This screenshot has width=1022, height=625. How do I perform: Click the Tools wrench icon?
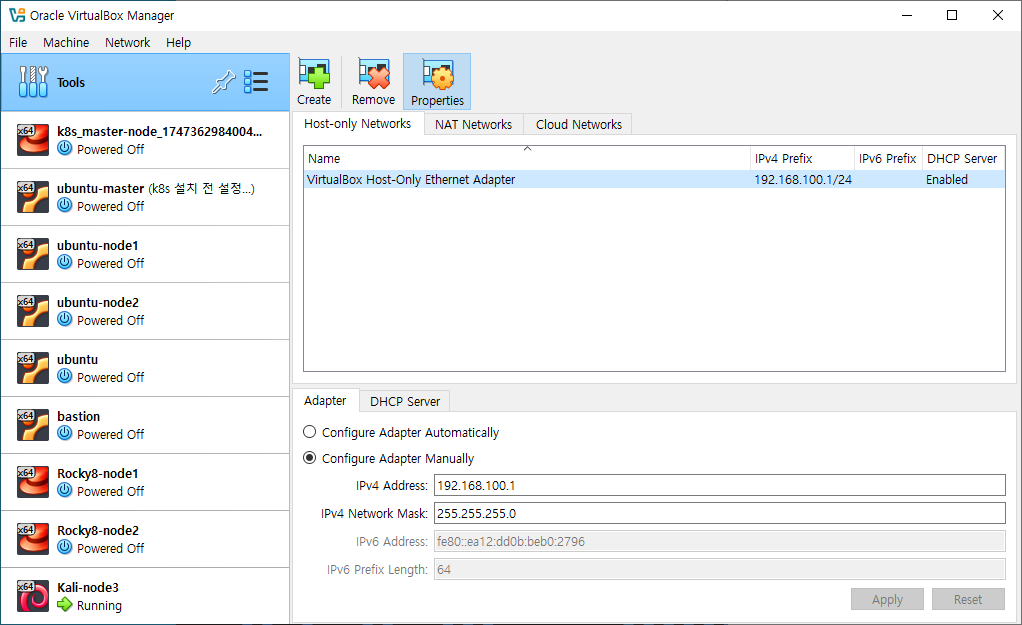click(x=33, y=82)
